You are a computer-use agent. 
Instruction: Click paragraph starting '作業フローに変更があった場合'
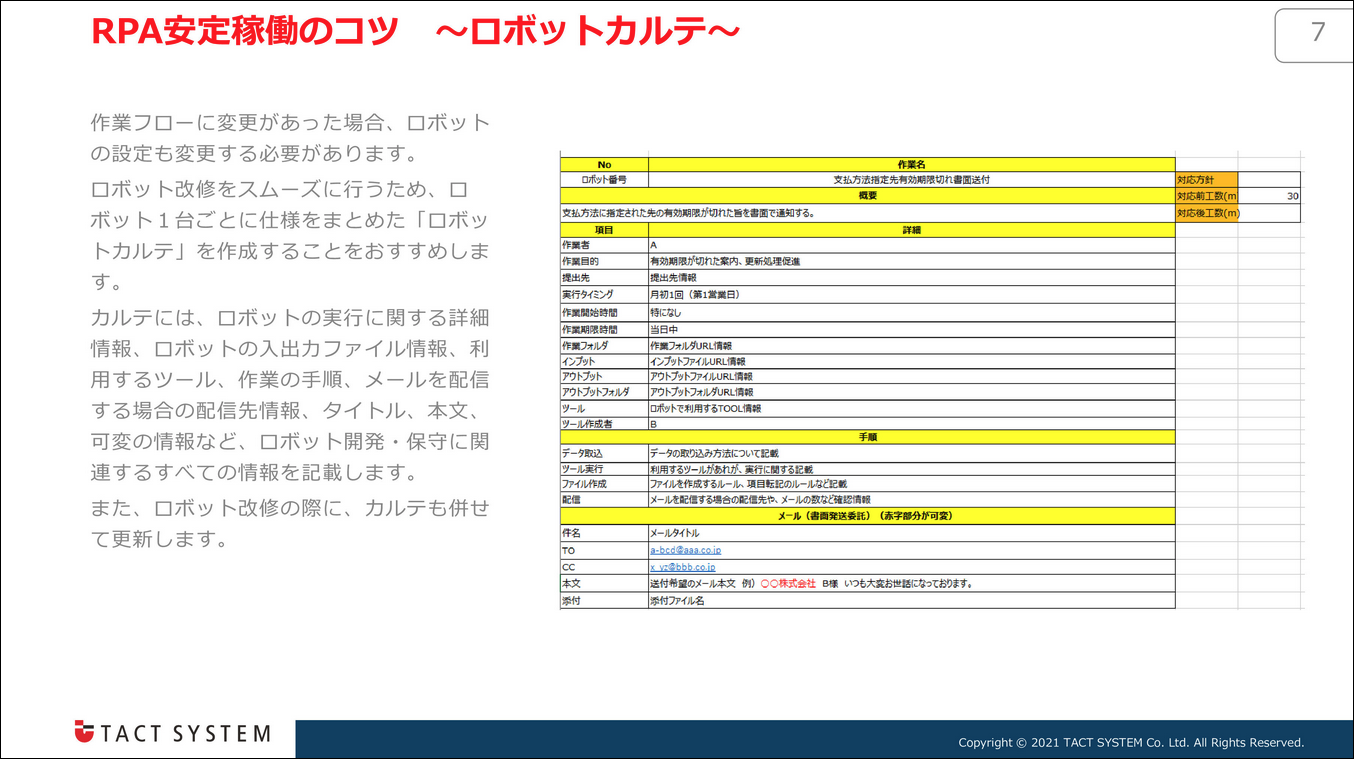(290, 139)
